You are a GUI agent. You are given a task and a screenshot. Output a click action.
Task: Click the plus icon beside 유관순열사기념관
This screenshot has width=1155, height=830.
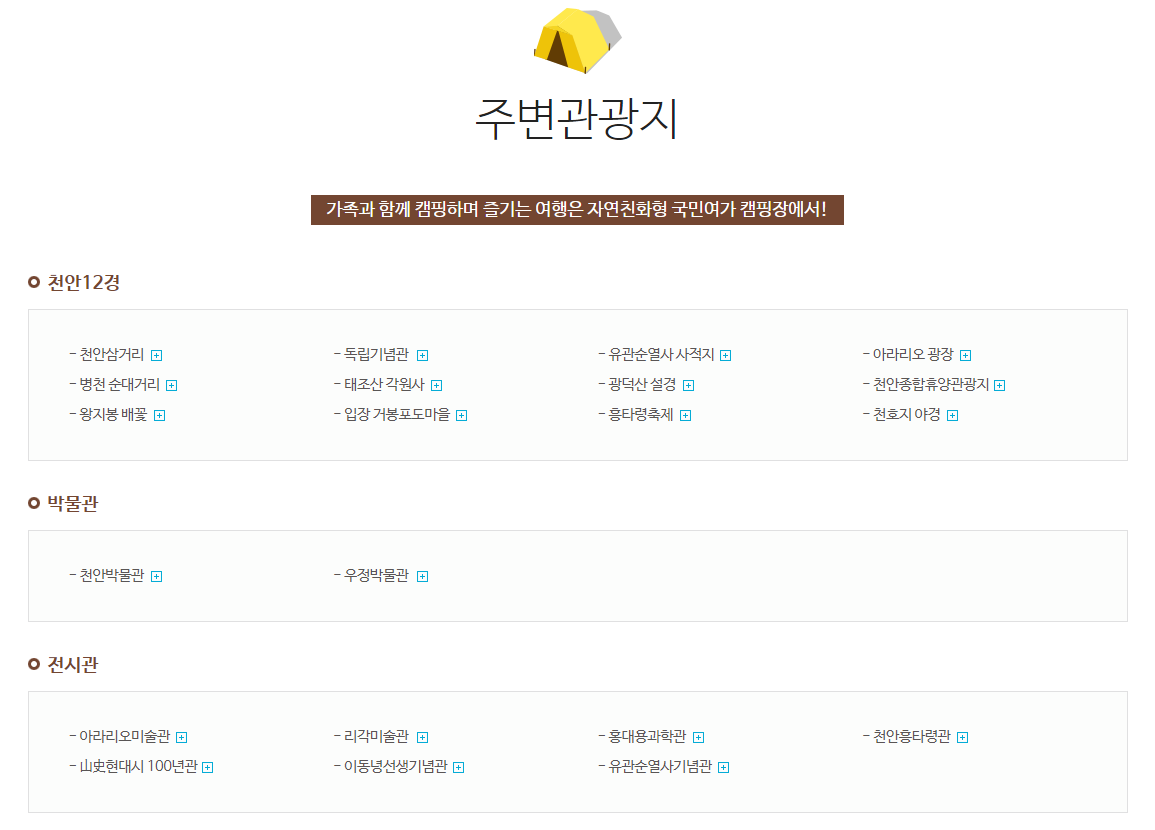[x=724, y=767]
